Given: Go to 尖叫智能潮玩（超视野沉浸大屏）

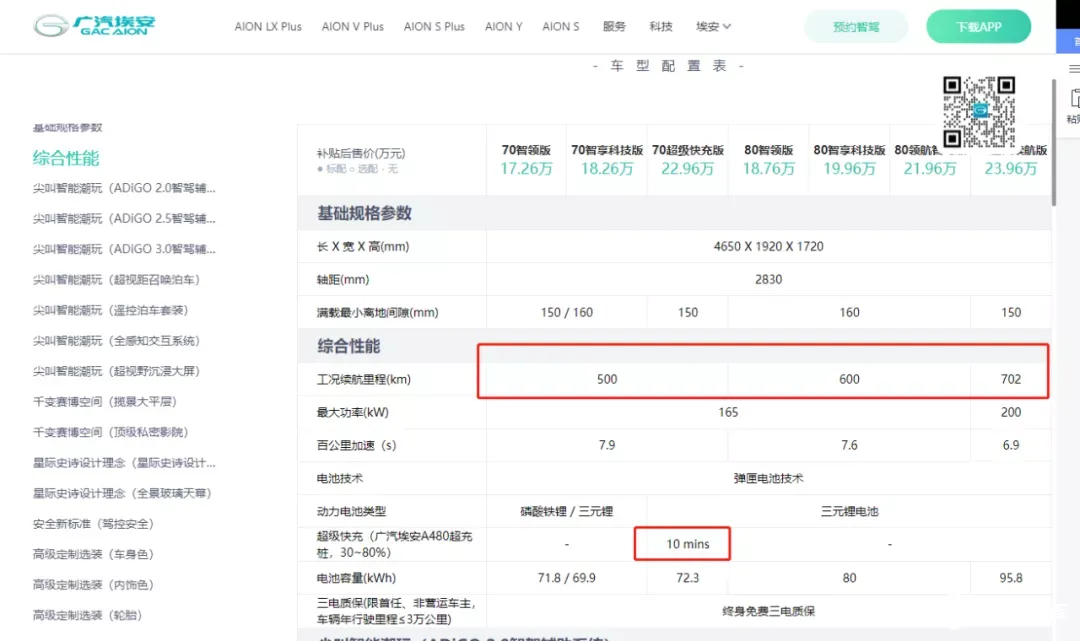Looking at the screenshot, I should pos(116,371).
